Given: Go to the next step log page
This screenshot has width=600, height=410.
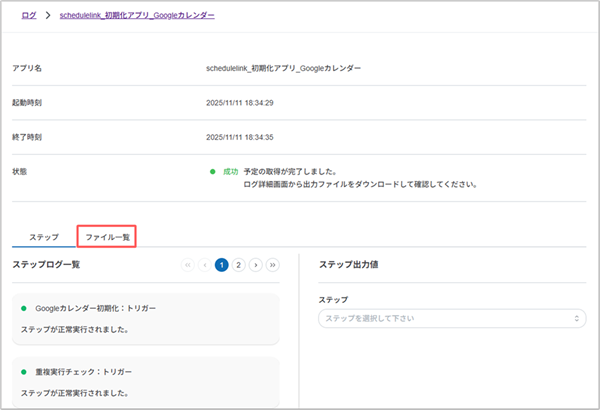Looking at the screenshot, I should point(255,265).
